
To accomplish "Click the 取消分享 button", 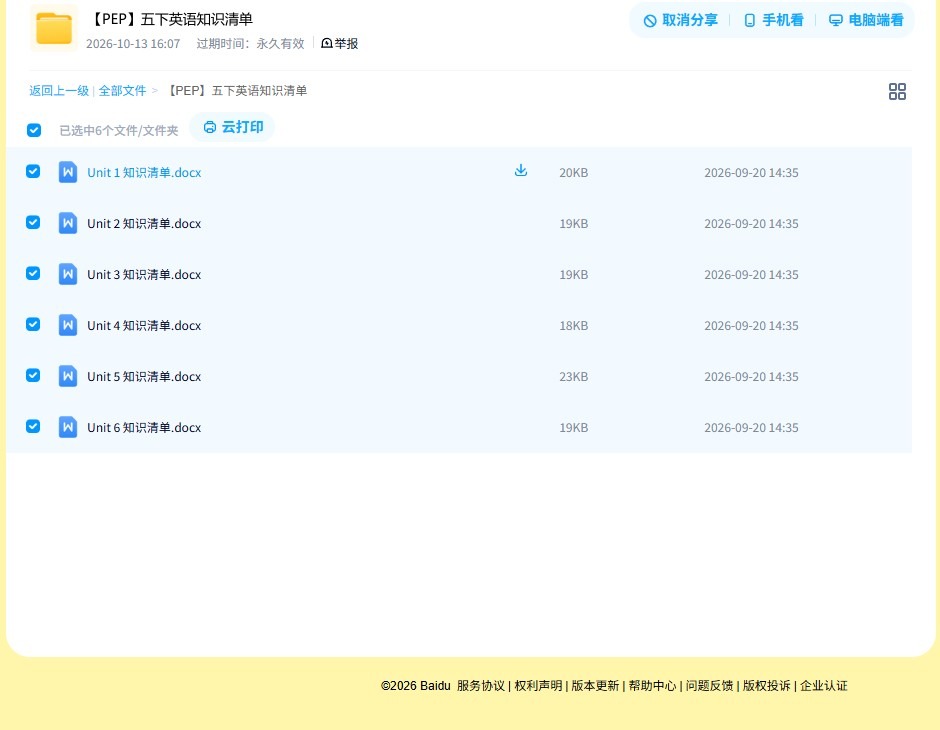I will [x=680, y=20].
